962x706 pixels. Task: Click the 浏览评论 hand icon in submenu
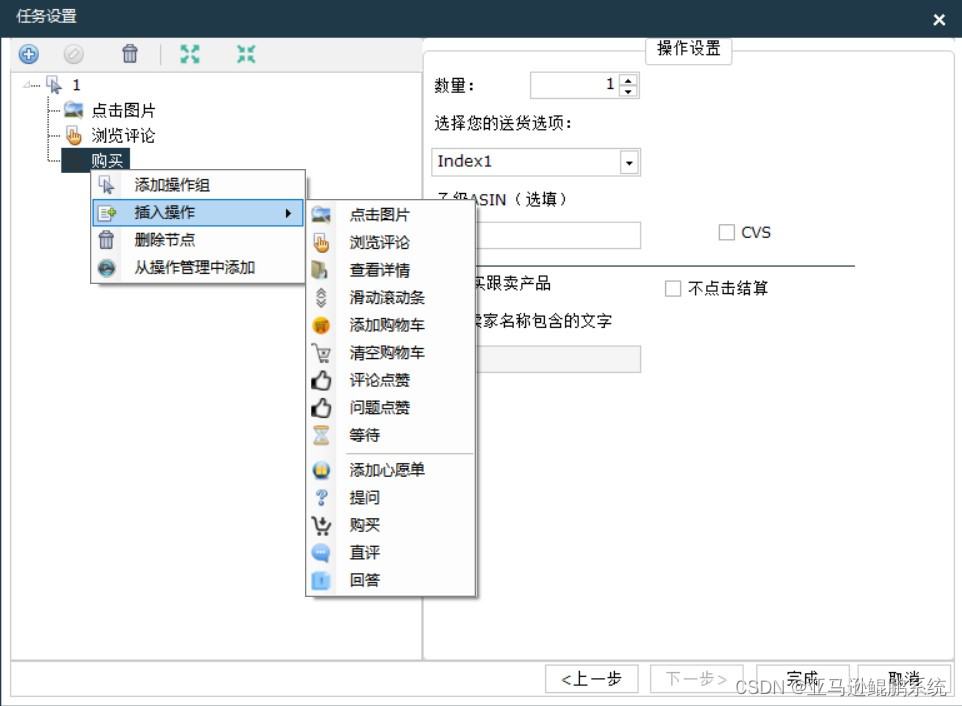coord(321,242)
